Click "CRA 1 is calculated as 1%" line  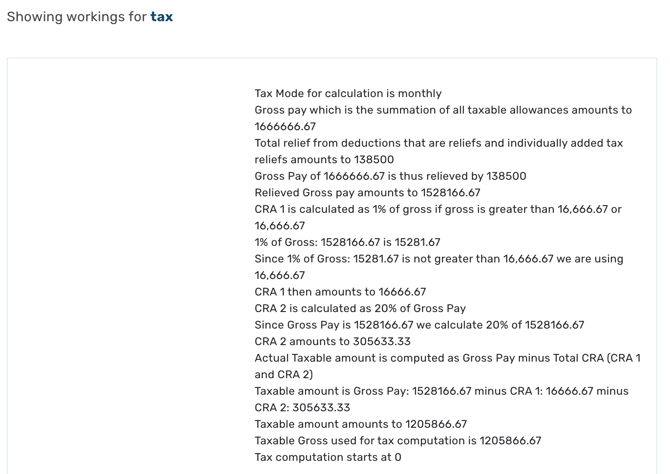[x=438, y=209]
